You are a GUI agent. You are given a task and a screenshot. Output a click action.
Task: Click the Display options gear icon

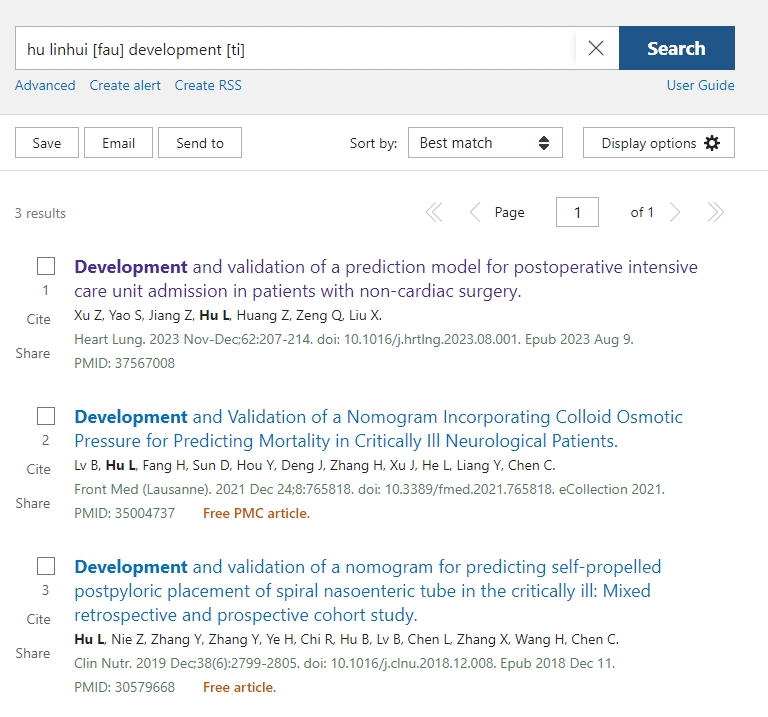(x=712, y=143)
